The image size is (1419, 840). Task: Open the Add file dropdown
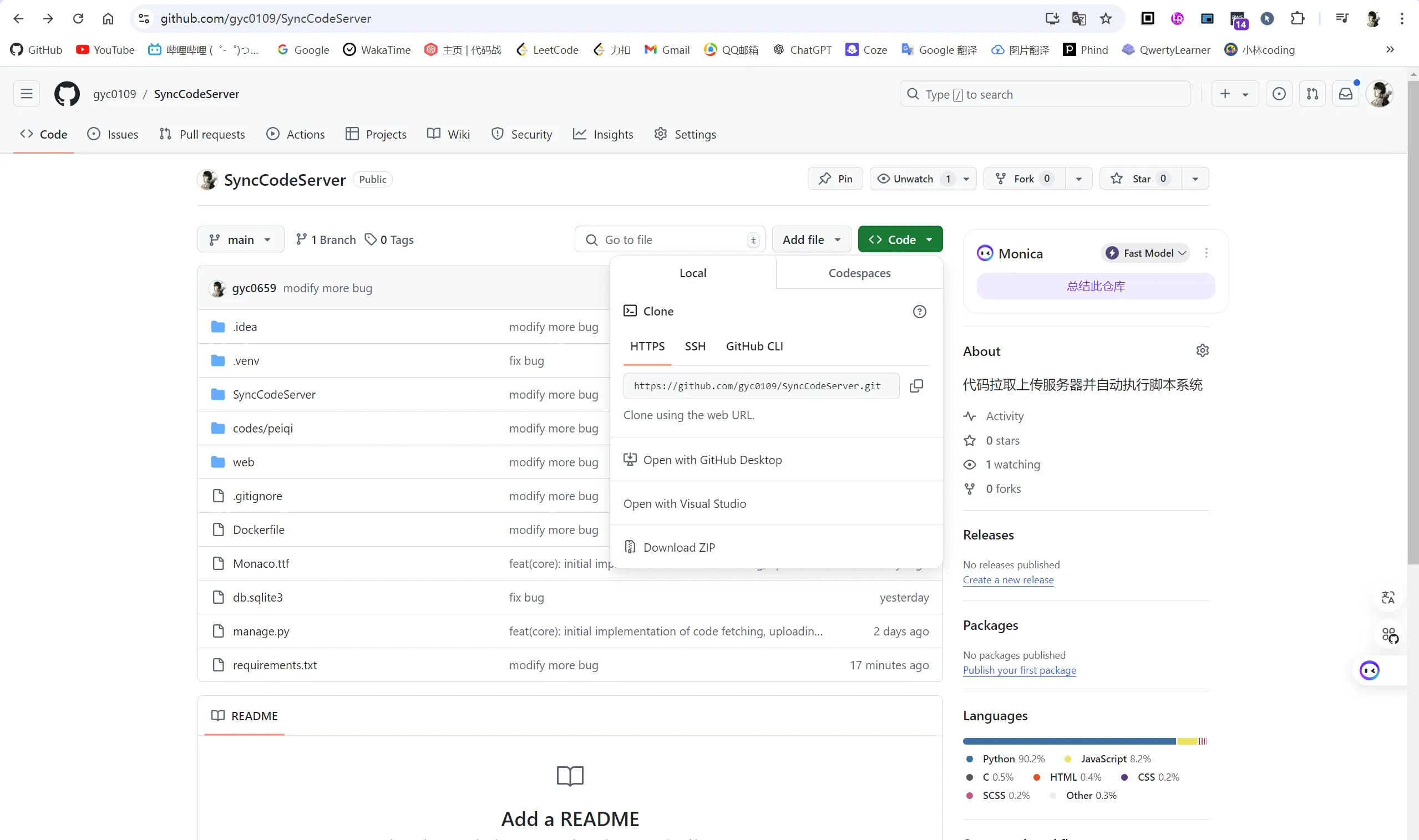point(811,240)
